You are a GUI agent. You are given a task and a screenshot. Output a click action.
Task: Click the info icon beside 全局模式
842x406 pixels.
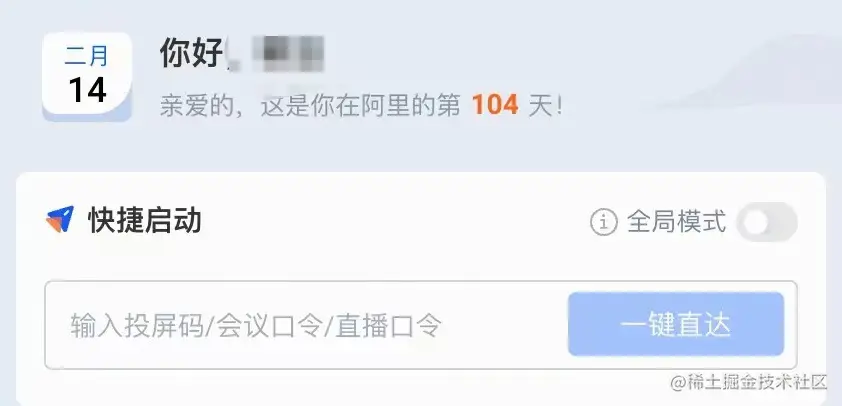[604, 222]
